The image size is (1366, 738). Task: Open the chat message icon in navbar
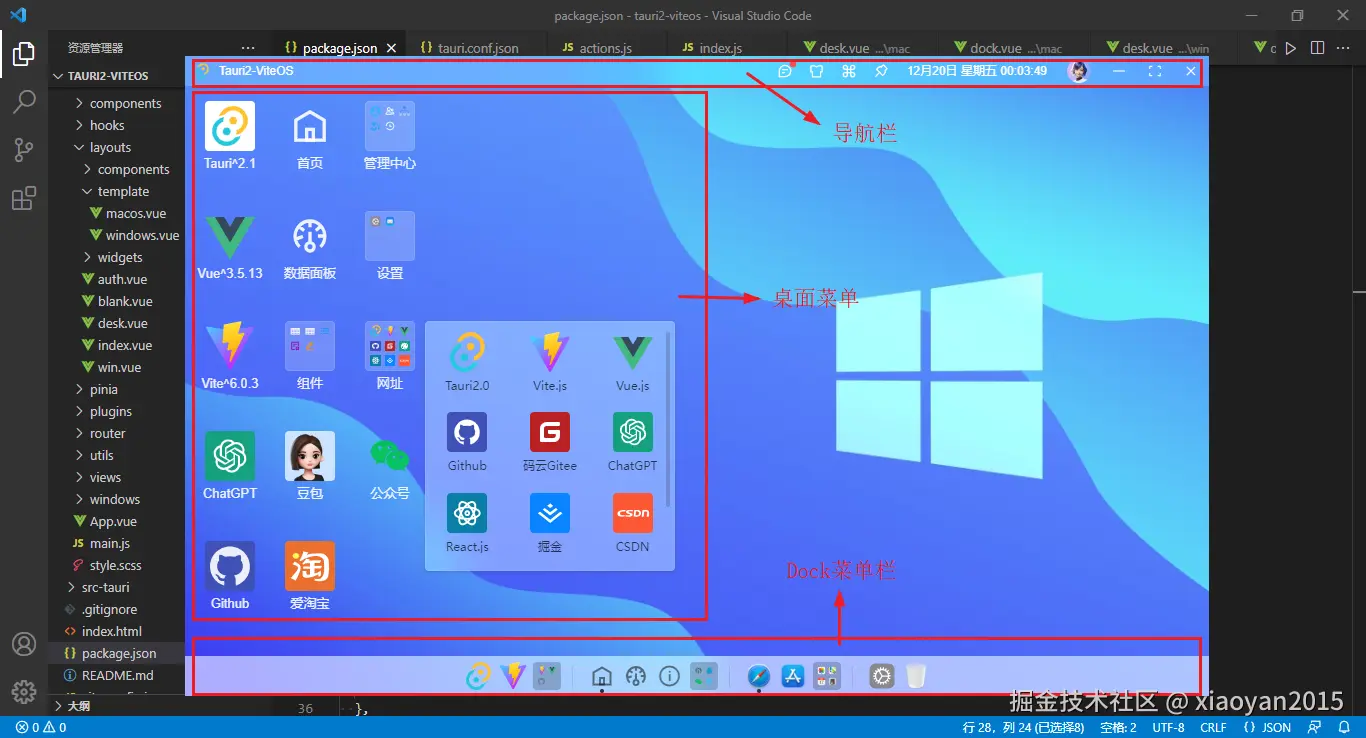785,71
